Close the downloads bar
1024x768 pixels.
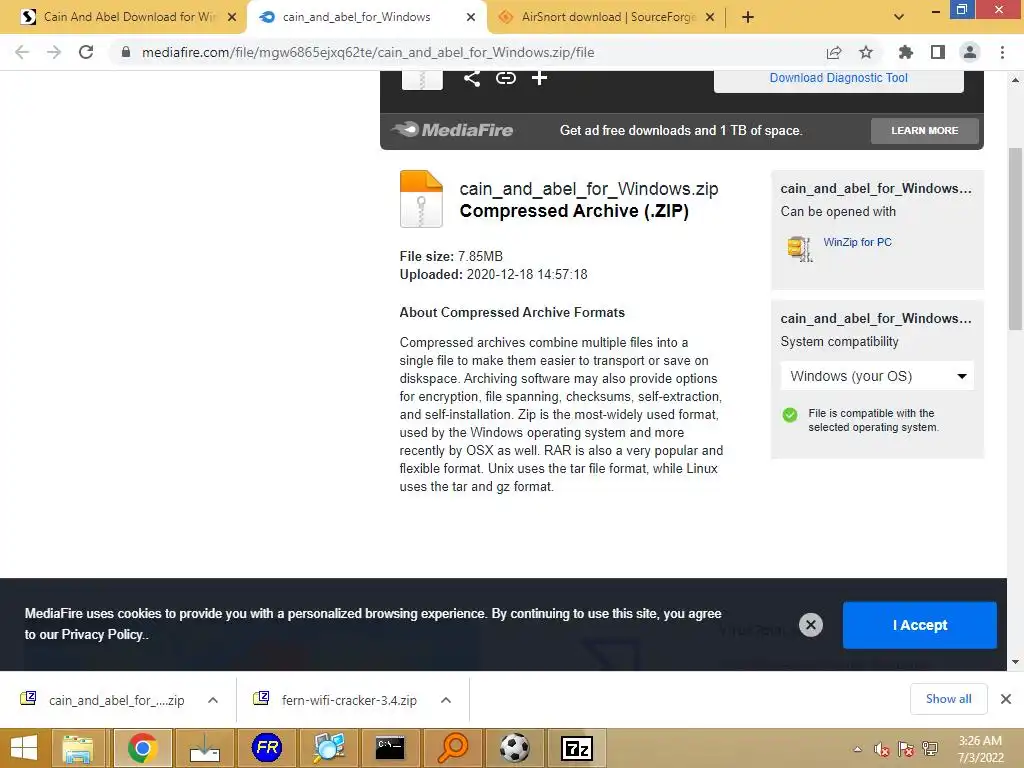point(1006,699)
